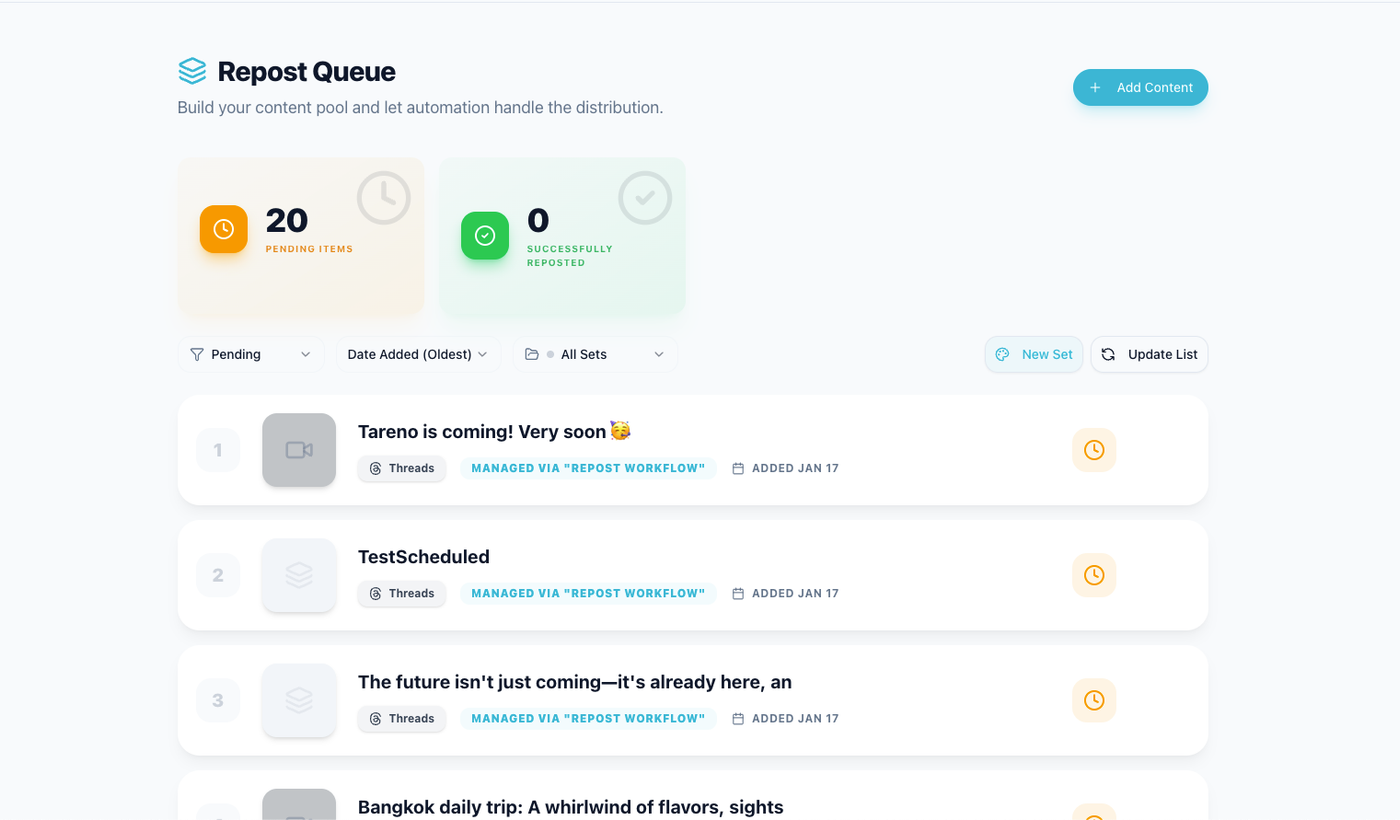Click Managed via Repost Workflow label on Tareno is coming
1400x820 pixels.
[588, 468]
